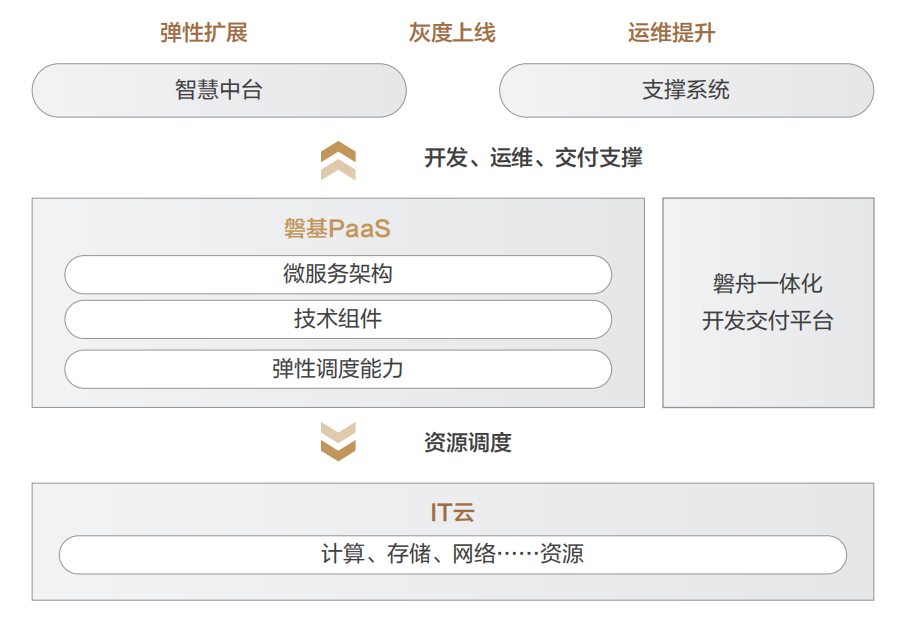The height and width of the screenshot is (622, 898).
Task: Click the IT云 section header
Action: tap(451, 511)
